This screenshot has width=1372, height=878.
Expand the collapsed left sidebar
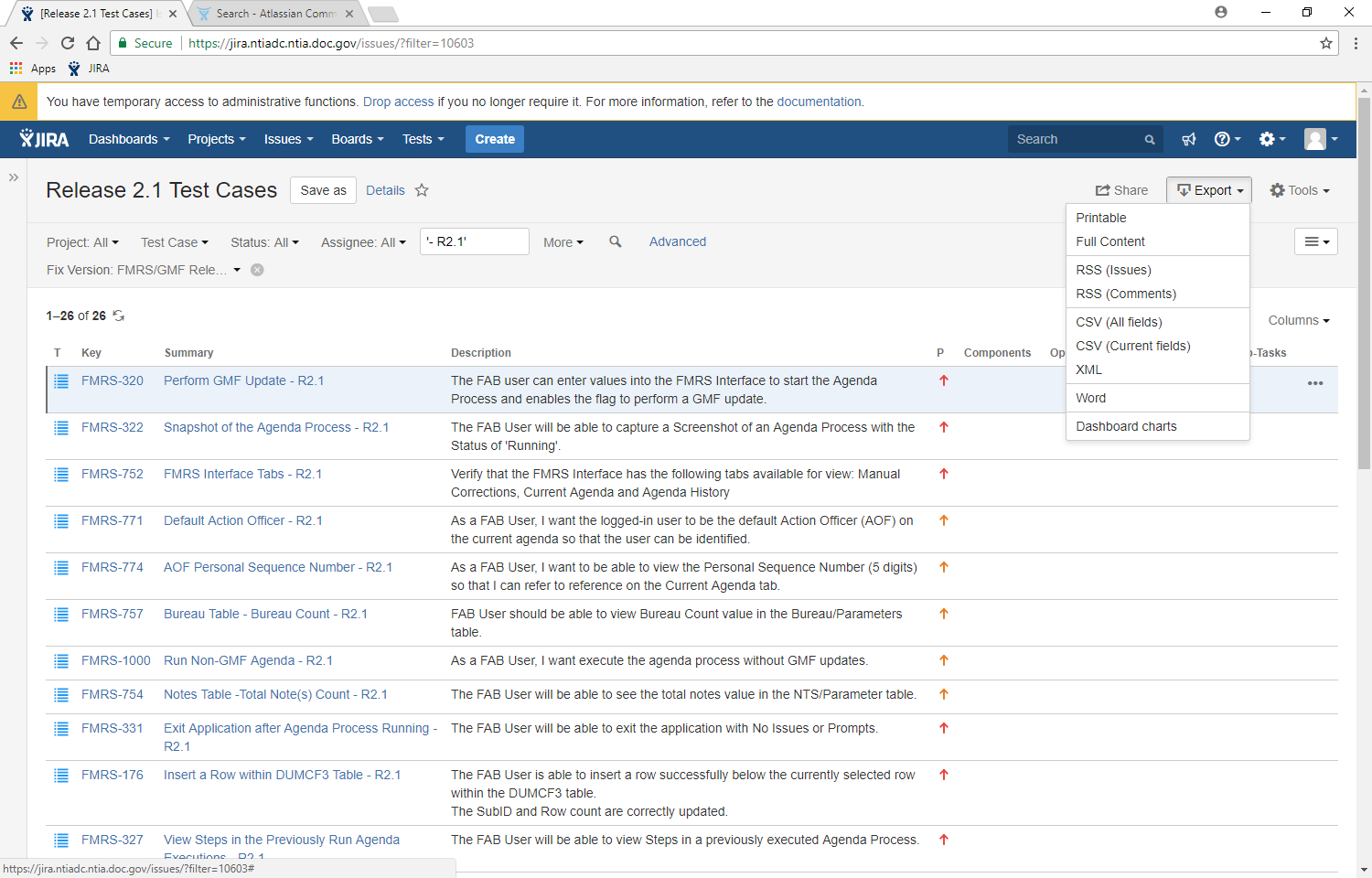[x=14, y=177]
